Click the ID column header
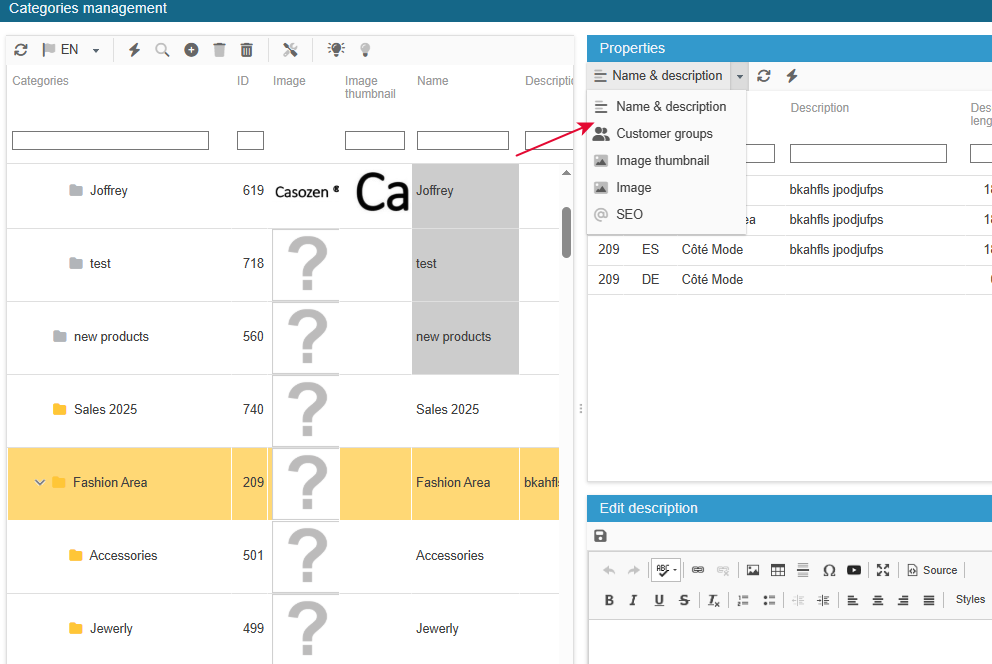The height and width of the screenshot is (664, 992). coord(243,81)
